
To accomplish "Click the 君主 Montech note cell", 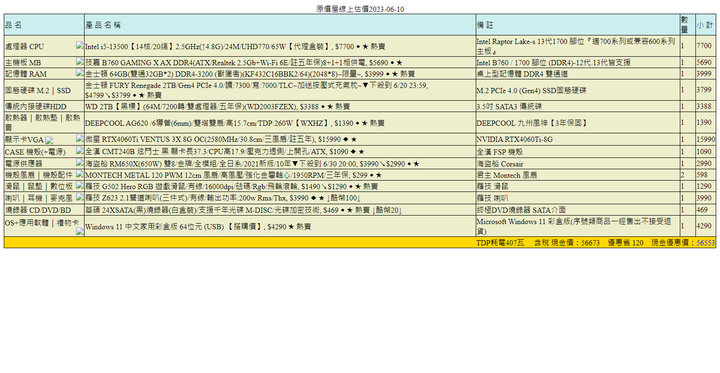I will pos(578,175).
